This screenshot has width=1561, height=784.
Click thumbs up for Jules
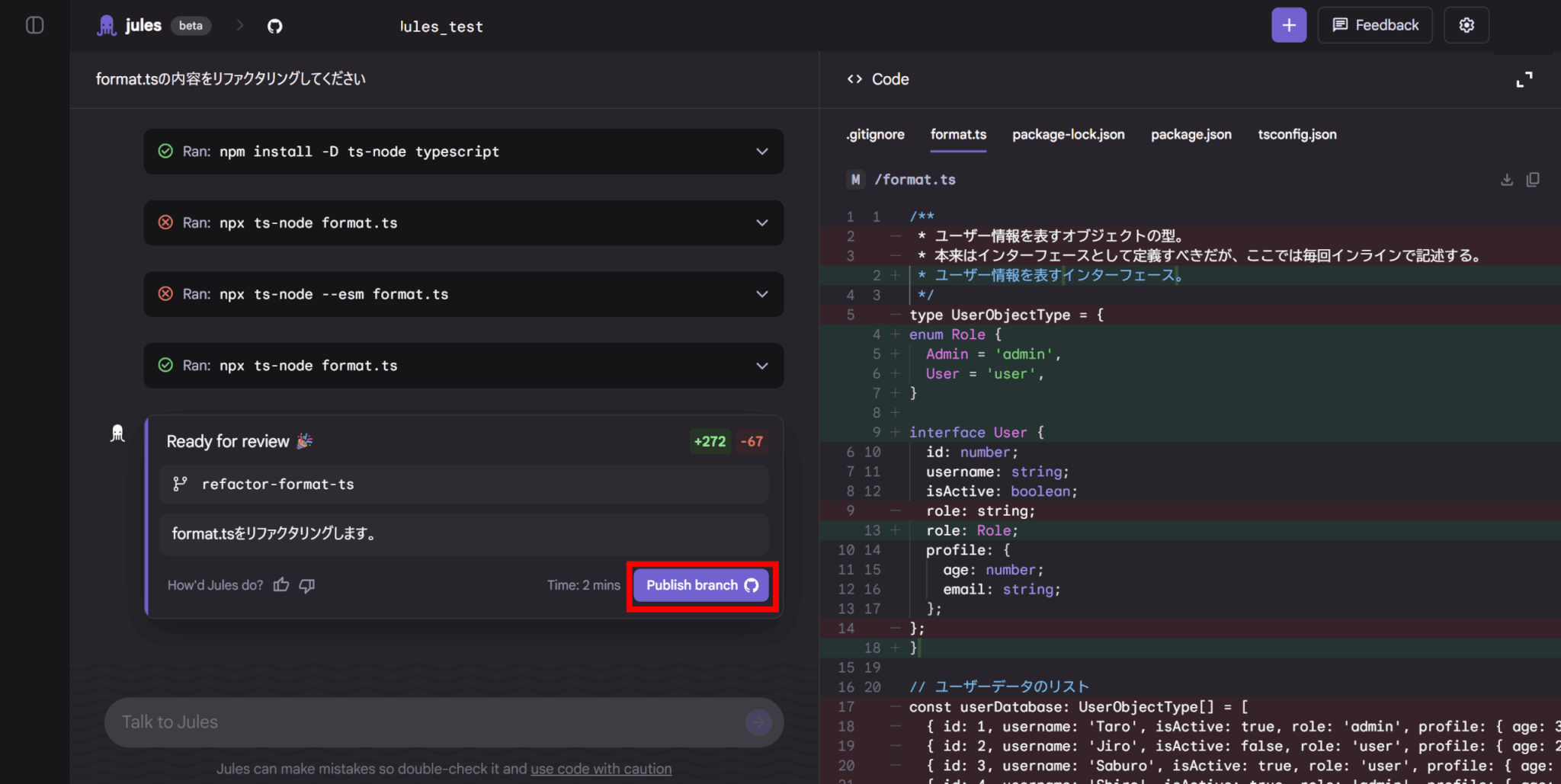point(281,585)
